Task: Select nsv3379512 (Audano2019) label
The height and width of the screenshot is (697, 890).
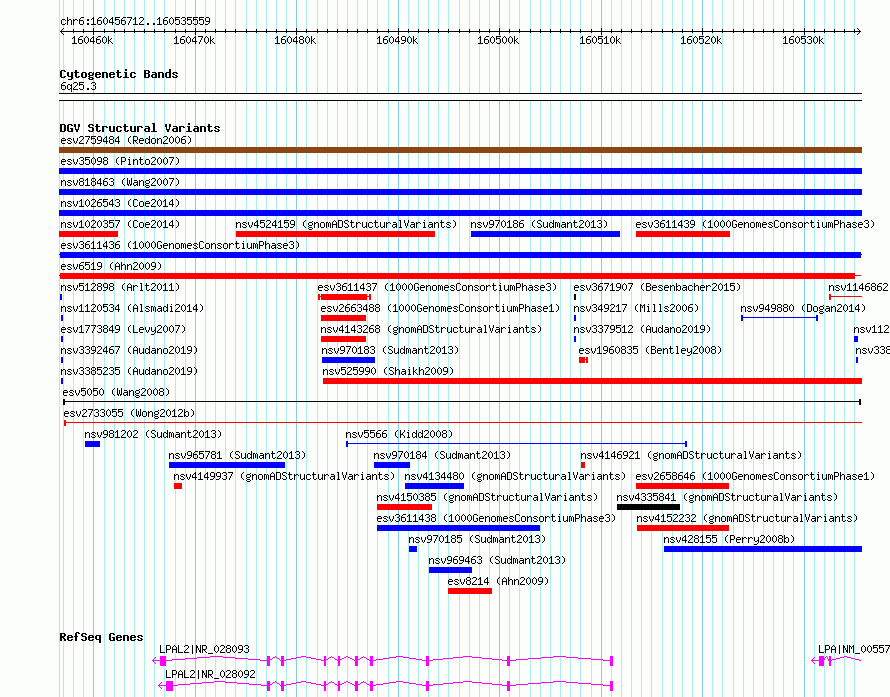Action: (642, 329)
